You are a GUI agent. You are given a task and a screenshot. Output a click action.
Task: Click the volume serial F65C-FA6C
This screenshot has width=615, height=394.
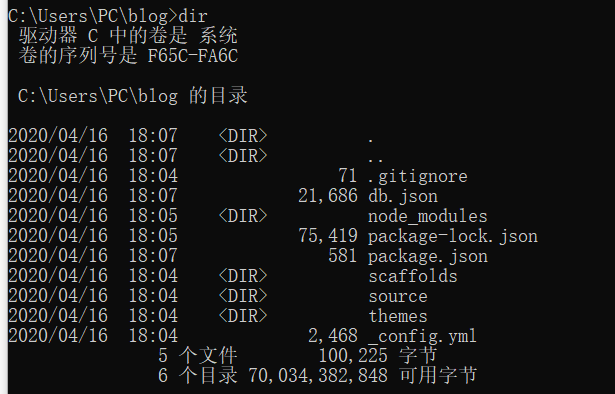(193, 56)
